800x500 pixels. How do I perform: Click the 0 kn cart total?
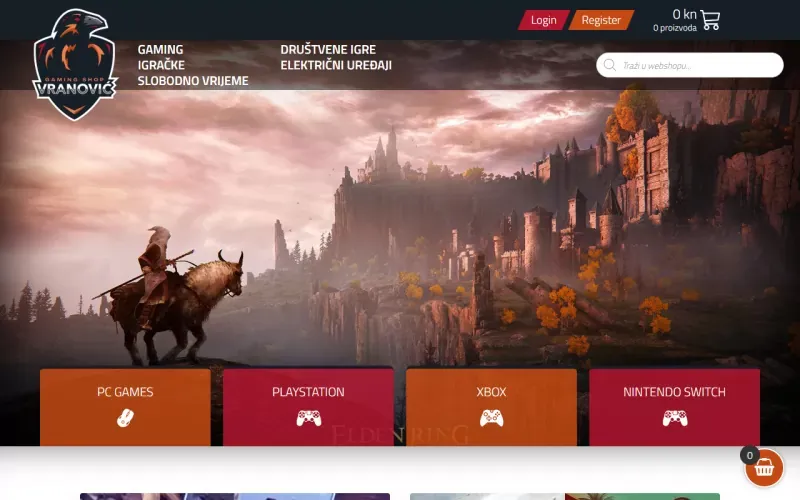(684, 14)
